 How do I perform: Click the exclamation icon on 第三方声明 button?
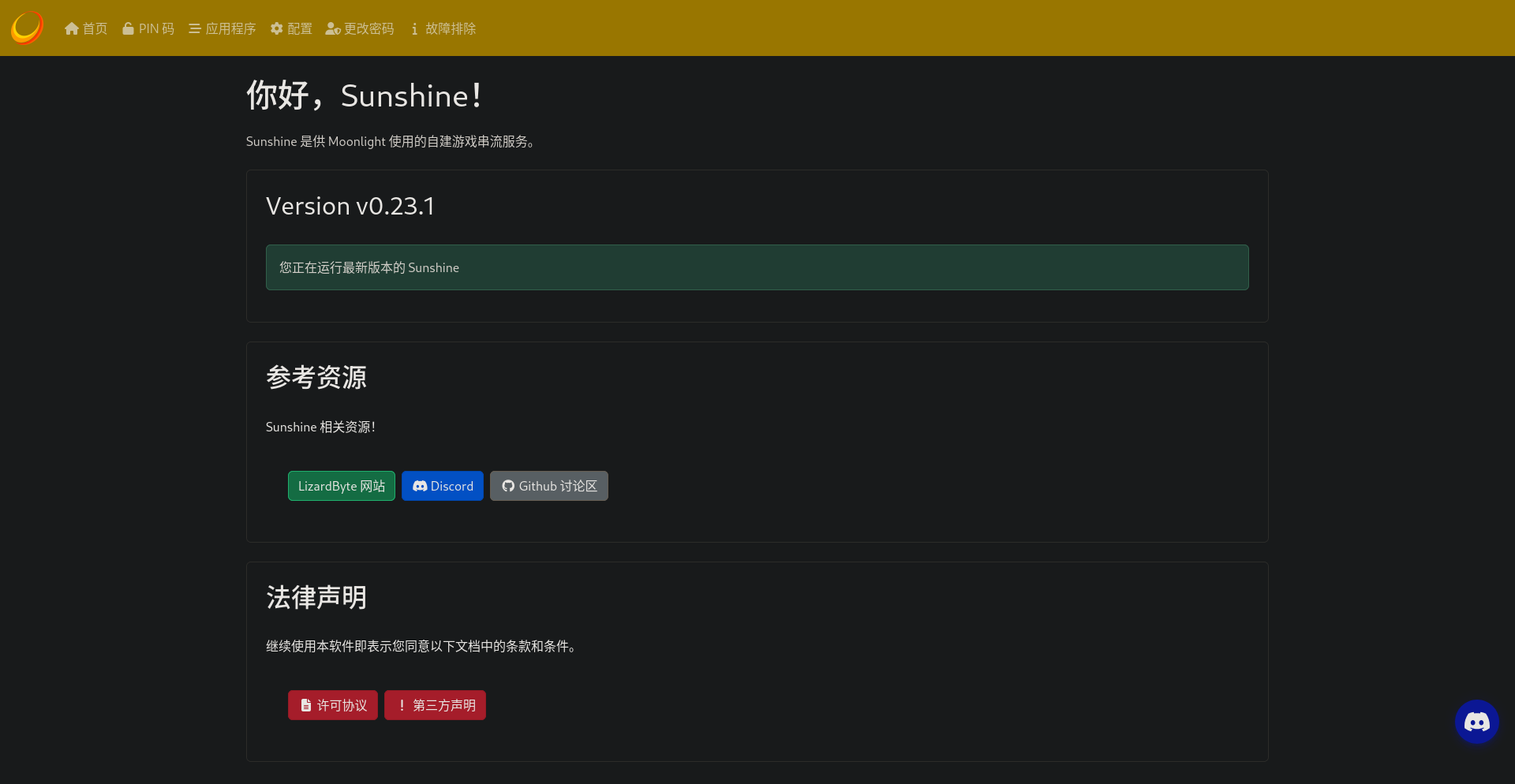pyautogui.click(x=401, y=704)
